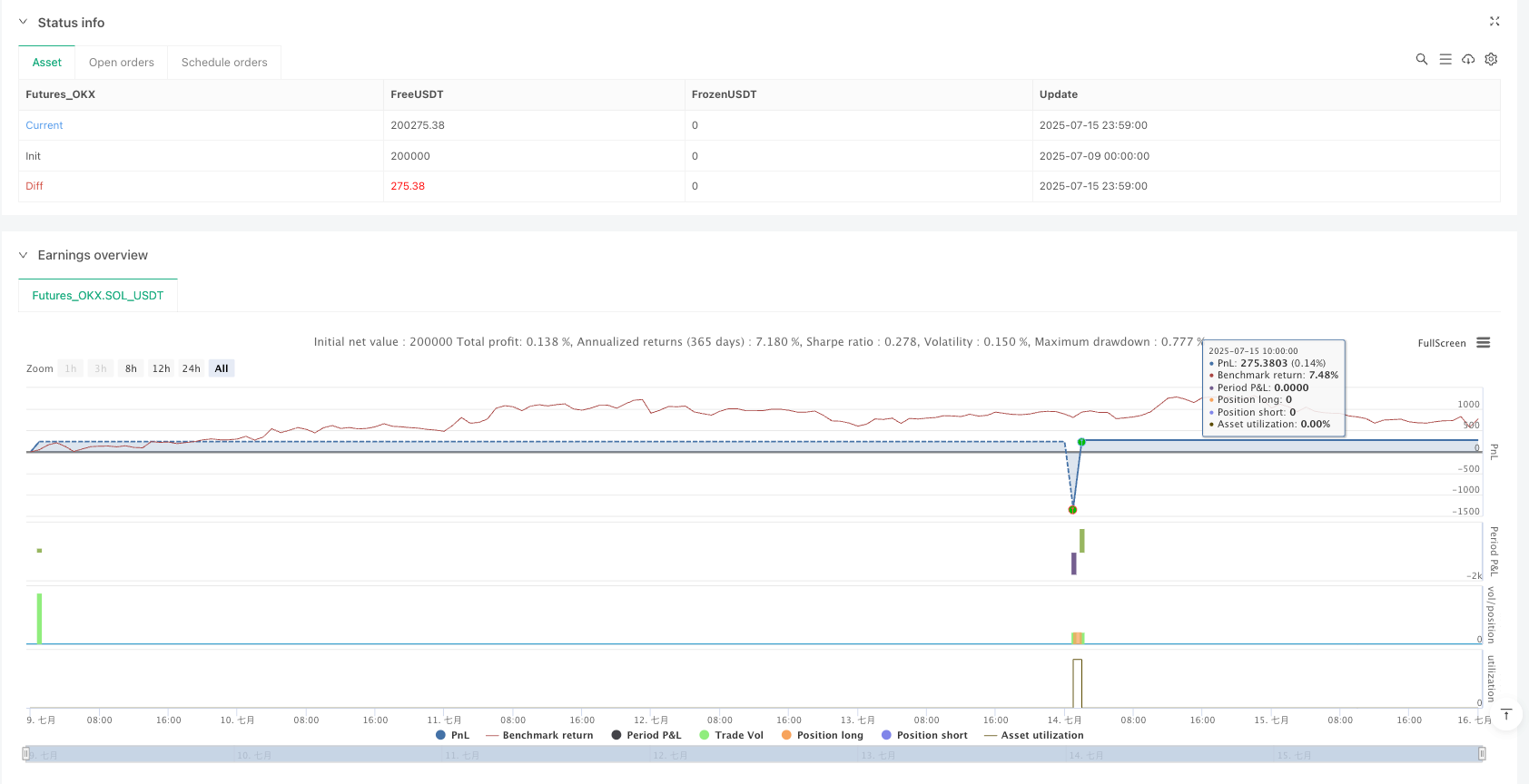
Task: Open the list view menu icon
Action: pos(1445,59)
